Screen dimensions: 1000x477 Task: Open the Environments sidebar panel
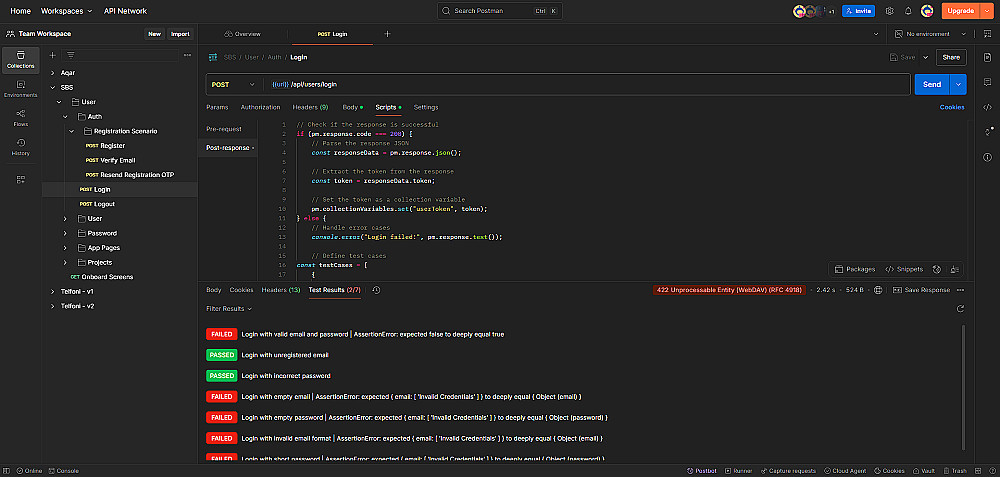click(x=20, y=88)
